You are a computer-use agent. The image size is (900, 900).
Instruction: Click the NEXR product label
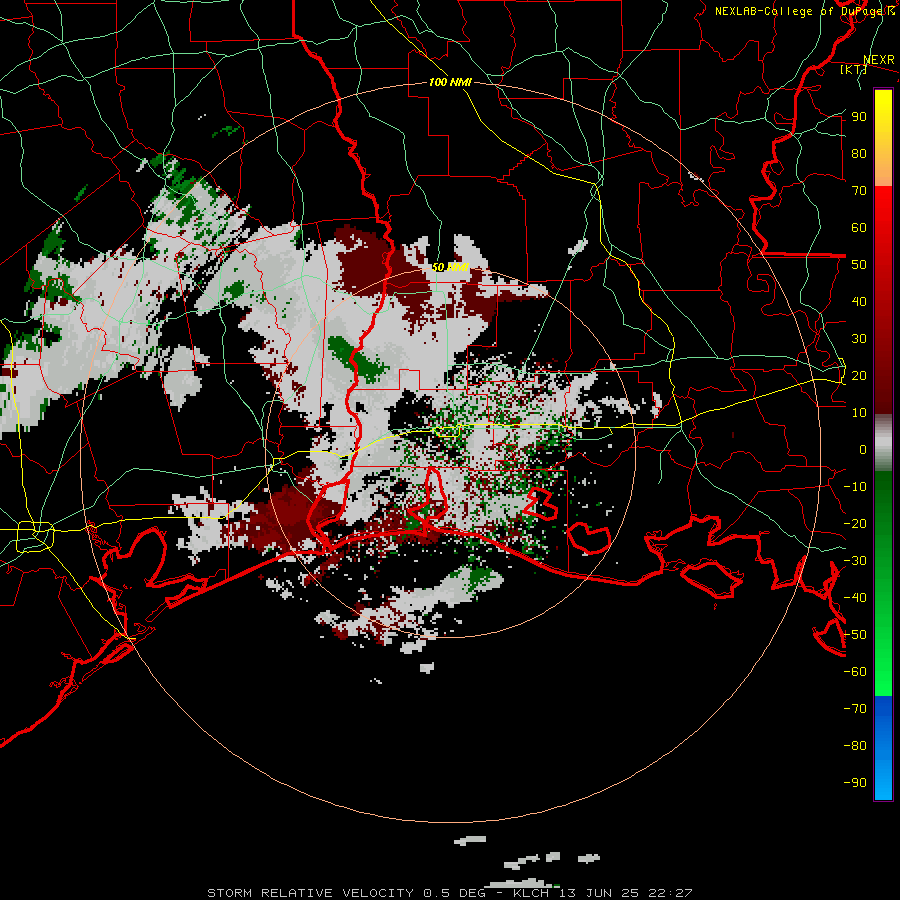tap(879, 60)
